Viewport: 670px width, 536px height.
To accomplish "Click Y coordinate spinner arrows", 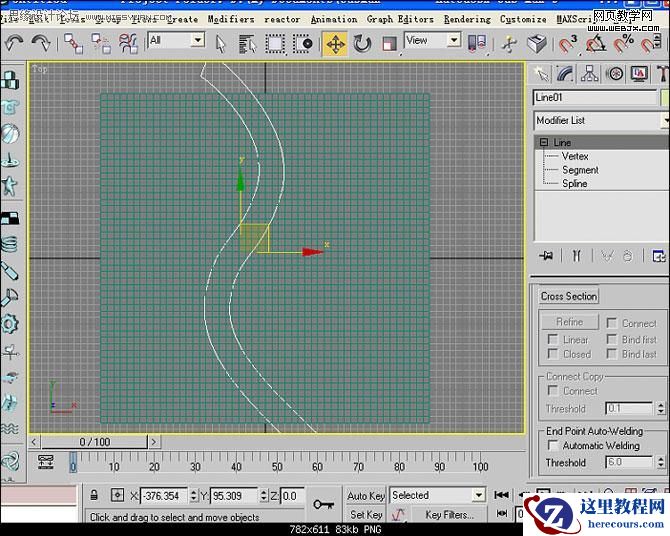I will (x=263, y=495).
